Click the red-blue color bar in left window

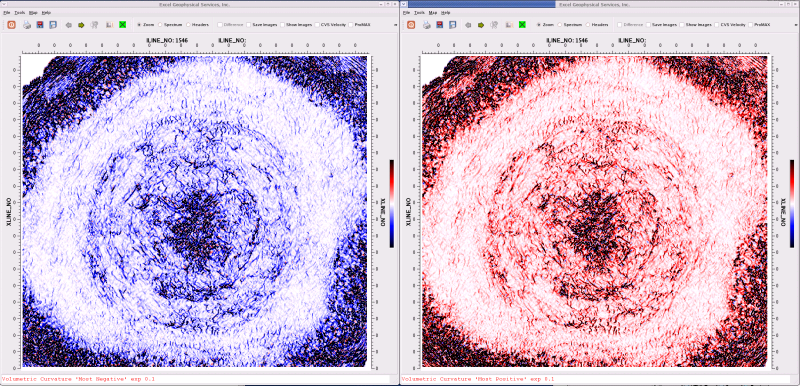[392, 204]
